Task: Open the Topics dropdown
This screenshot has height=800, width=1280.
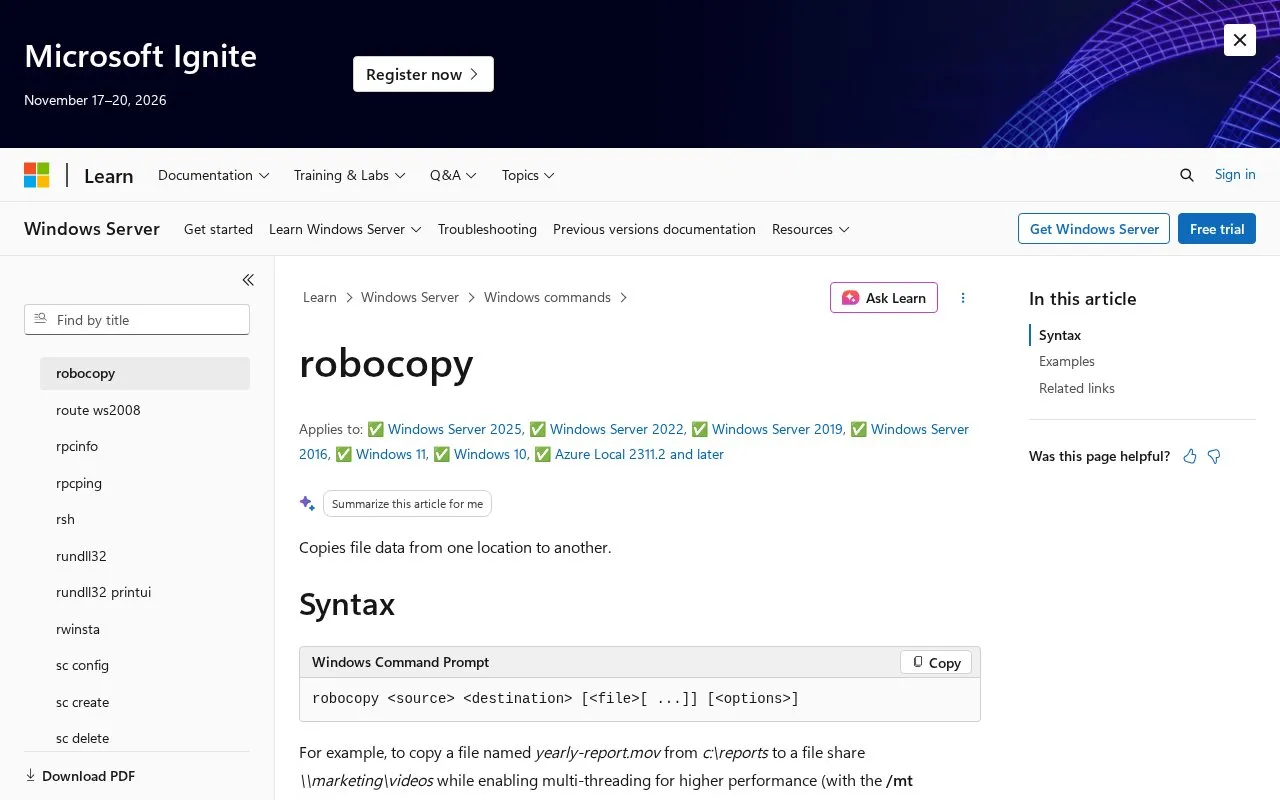Action: point(528,175)
